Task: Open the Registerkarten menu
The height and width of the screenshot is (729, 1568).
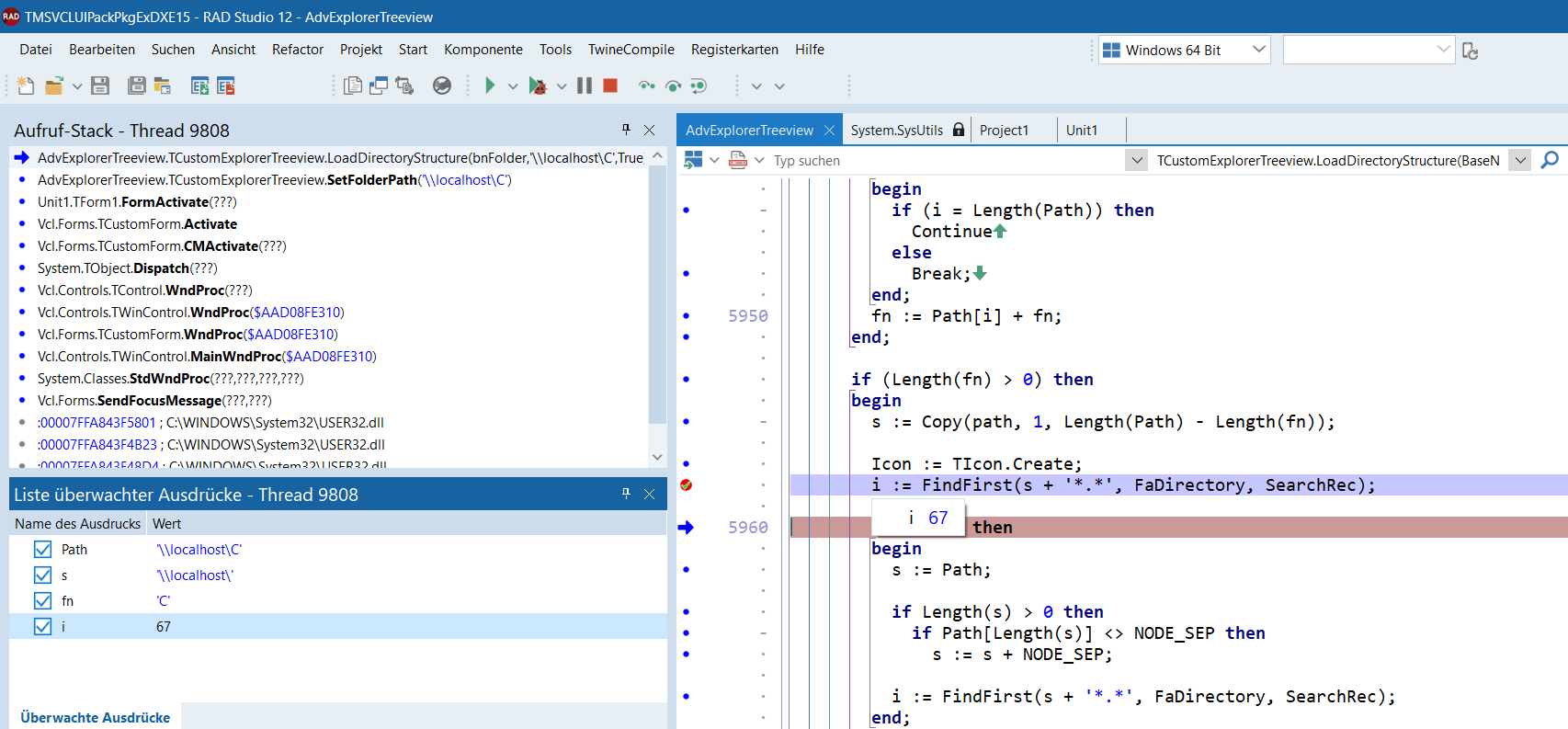Action: coord(734,50)
